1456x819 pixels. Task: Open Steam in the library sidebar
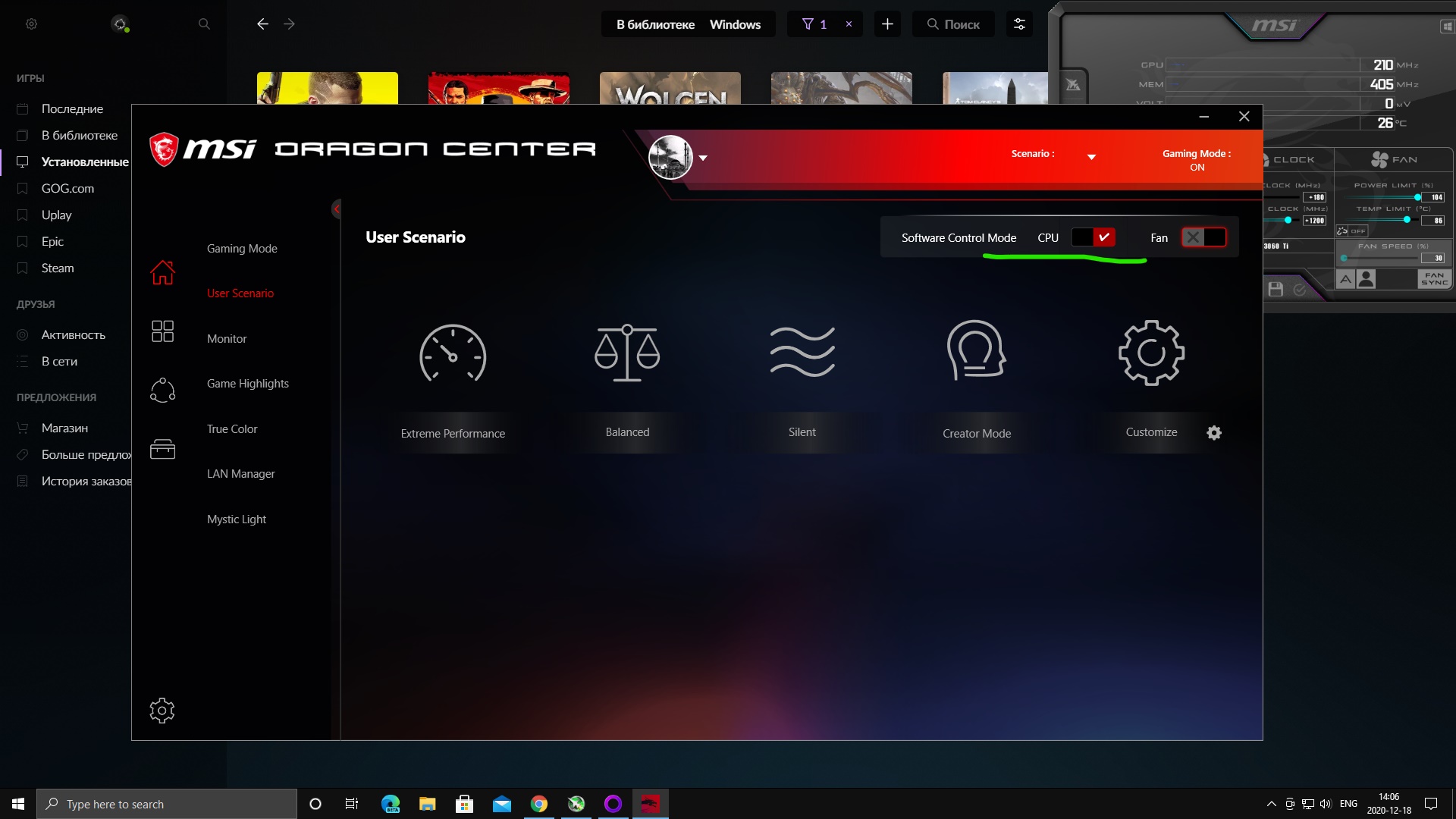click(x=58, y=268)
